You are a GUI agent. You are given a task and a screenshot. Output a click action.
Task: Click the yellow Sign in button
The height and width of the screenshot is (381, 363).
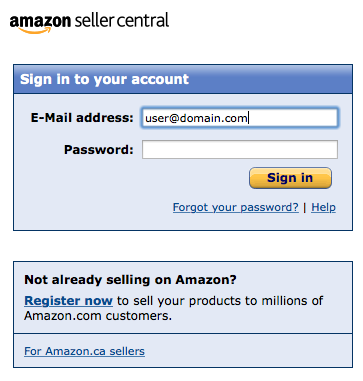click(x=290, y=178)
